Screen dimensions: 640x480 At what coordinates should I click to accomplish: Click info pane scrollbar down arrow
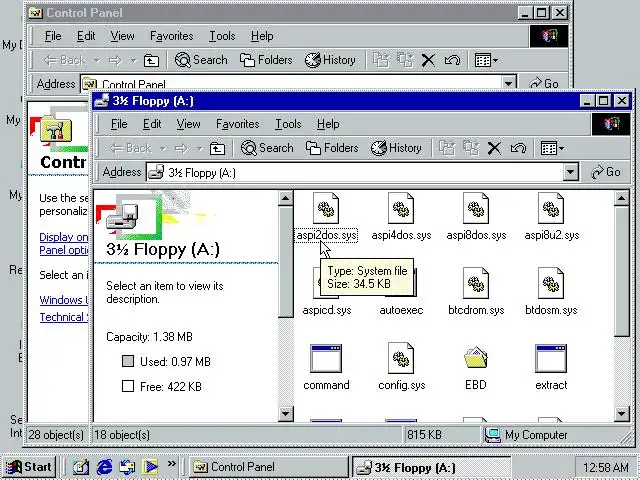pos(285,414)
